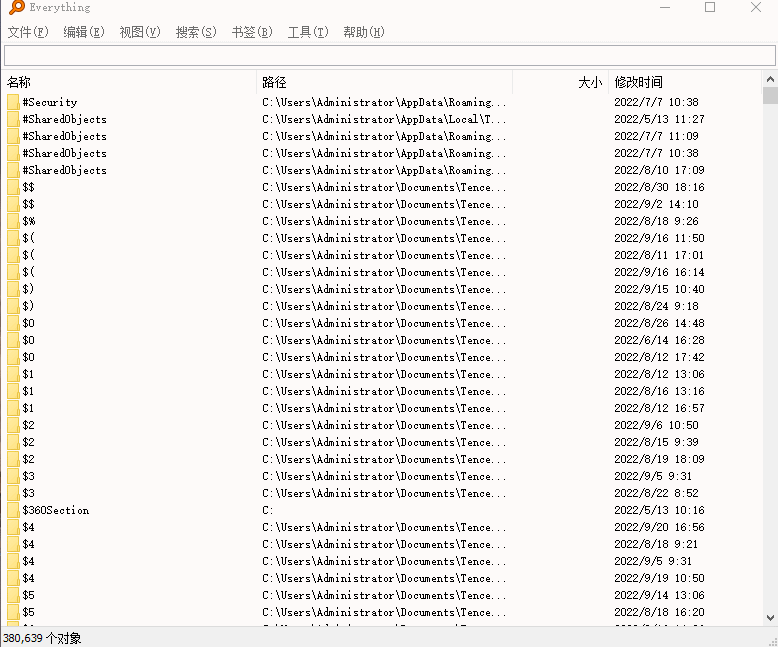Minimize the Everything window
The height and width of the screenshot is (647, 778).
click(665, 7)
